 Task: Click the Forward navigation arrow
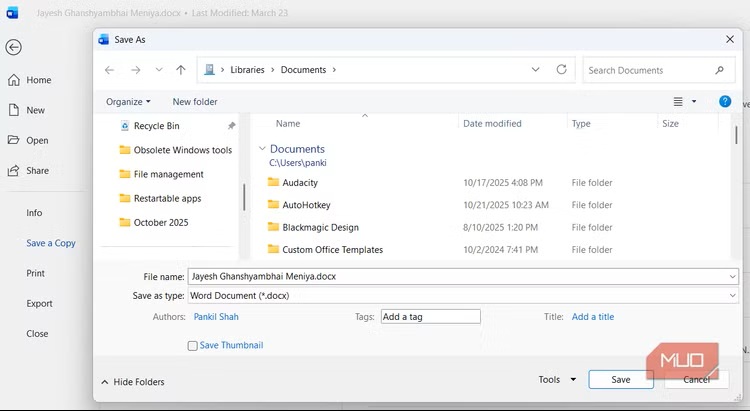[x=135, y=70]
